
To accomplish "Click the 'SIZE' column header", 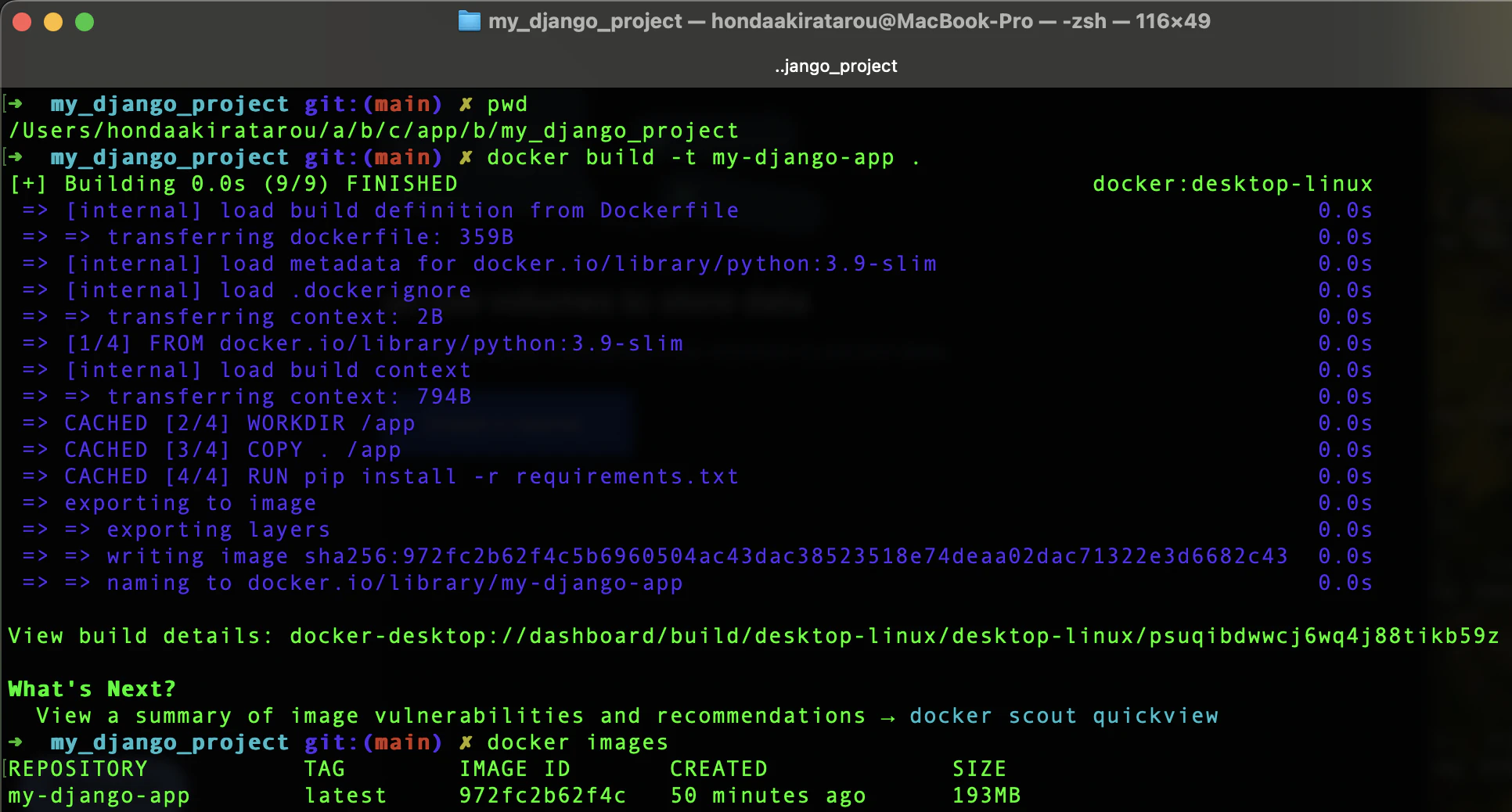I will 980,769.
